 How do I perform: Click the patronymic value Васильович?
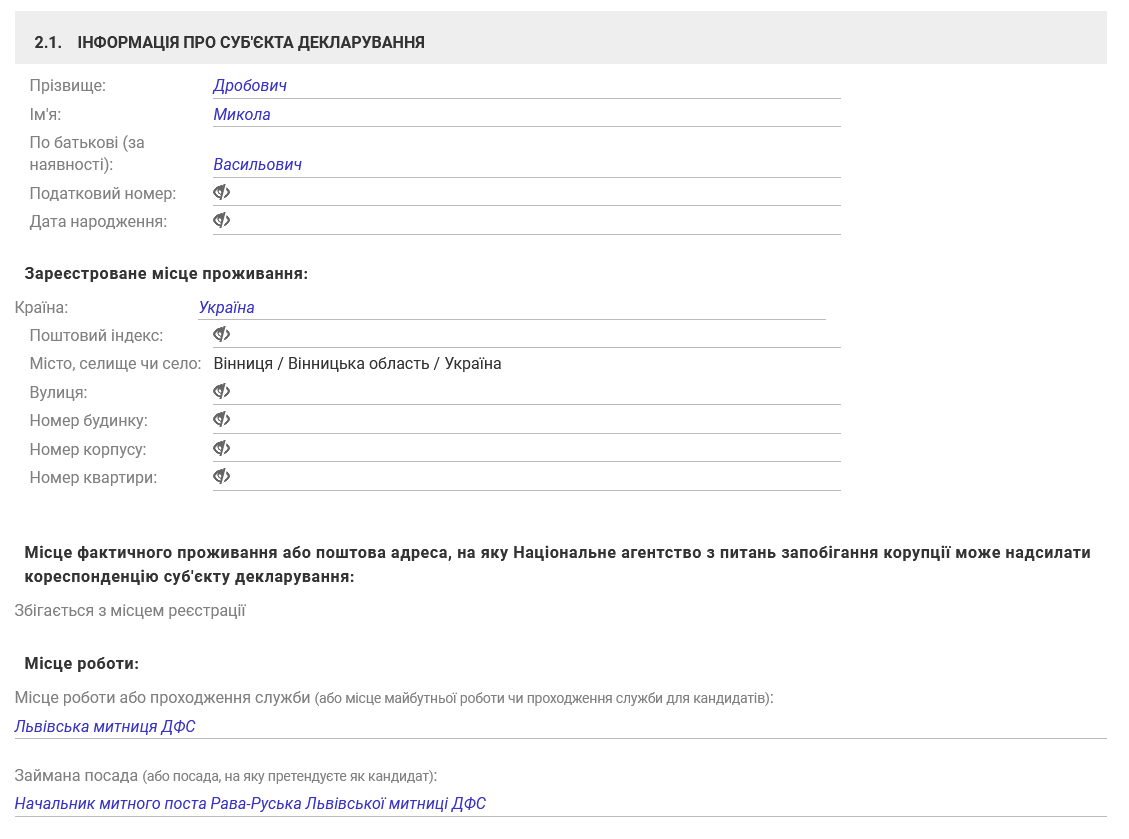coord(258,164)
